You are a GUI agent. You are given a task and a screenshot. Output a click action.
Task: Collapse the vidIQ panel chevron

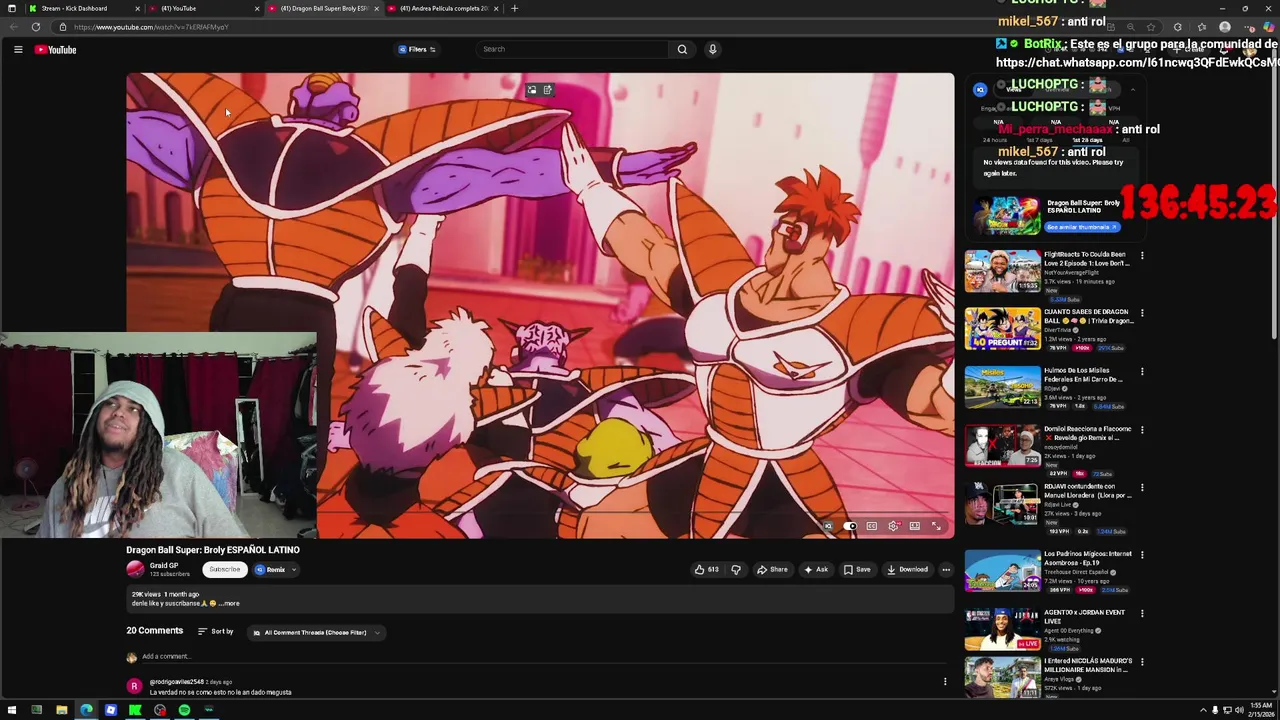(x=1132, y=90)
